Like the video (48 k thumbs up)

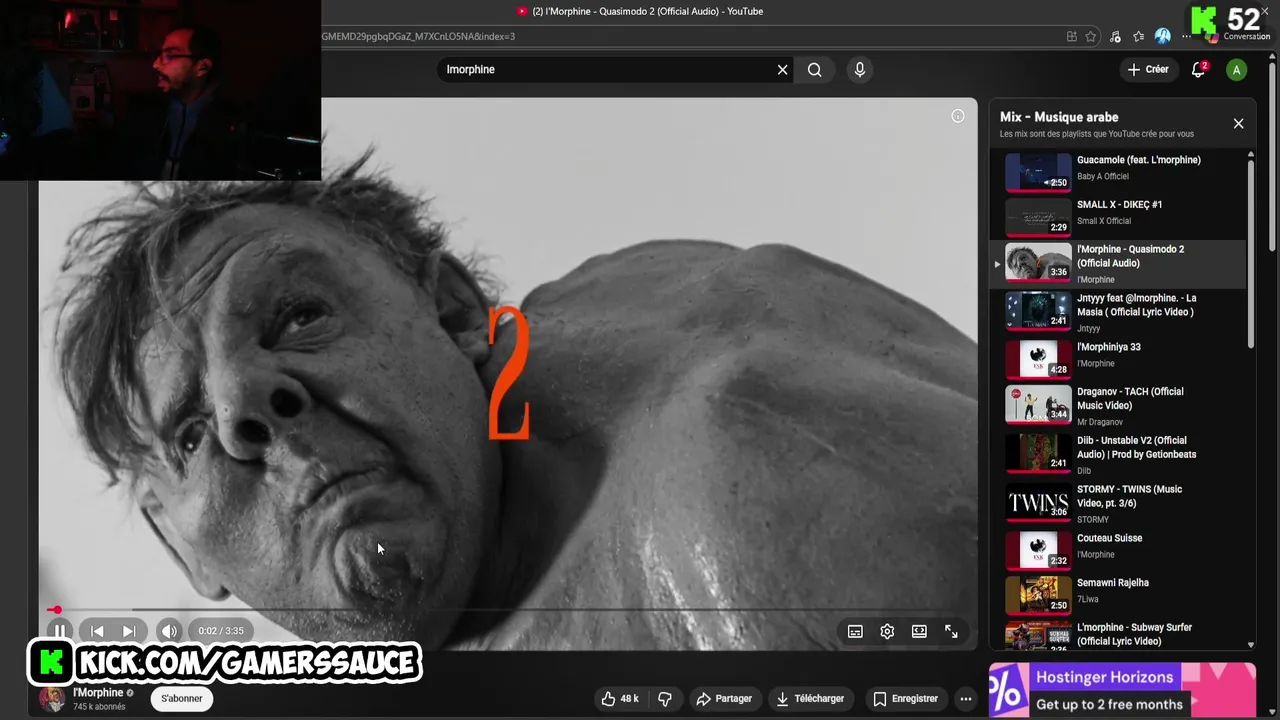point(620,699)
